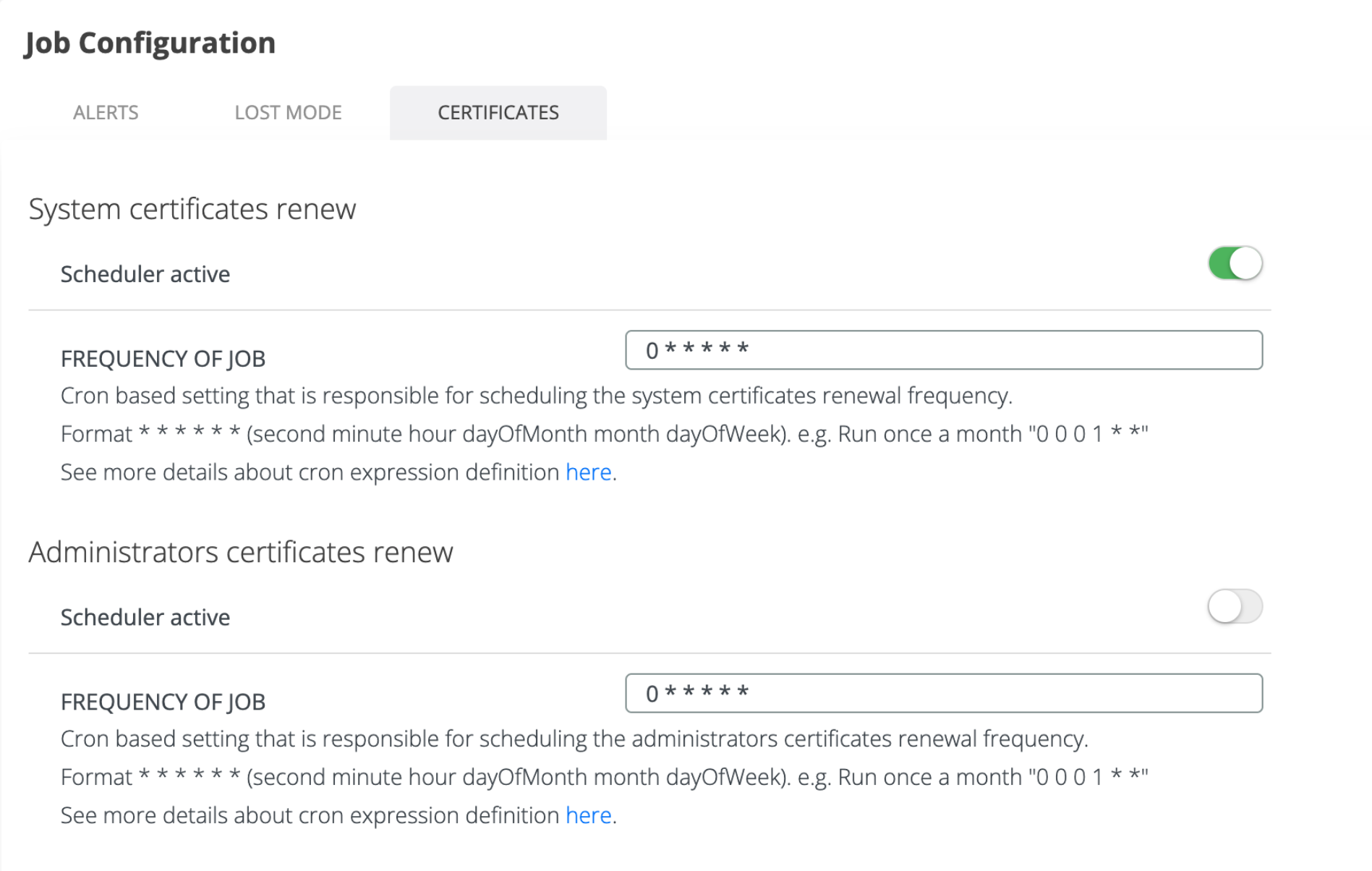Focus the system certificates job frequency field

coord(943,350)
